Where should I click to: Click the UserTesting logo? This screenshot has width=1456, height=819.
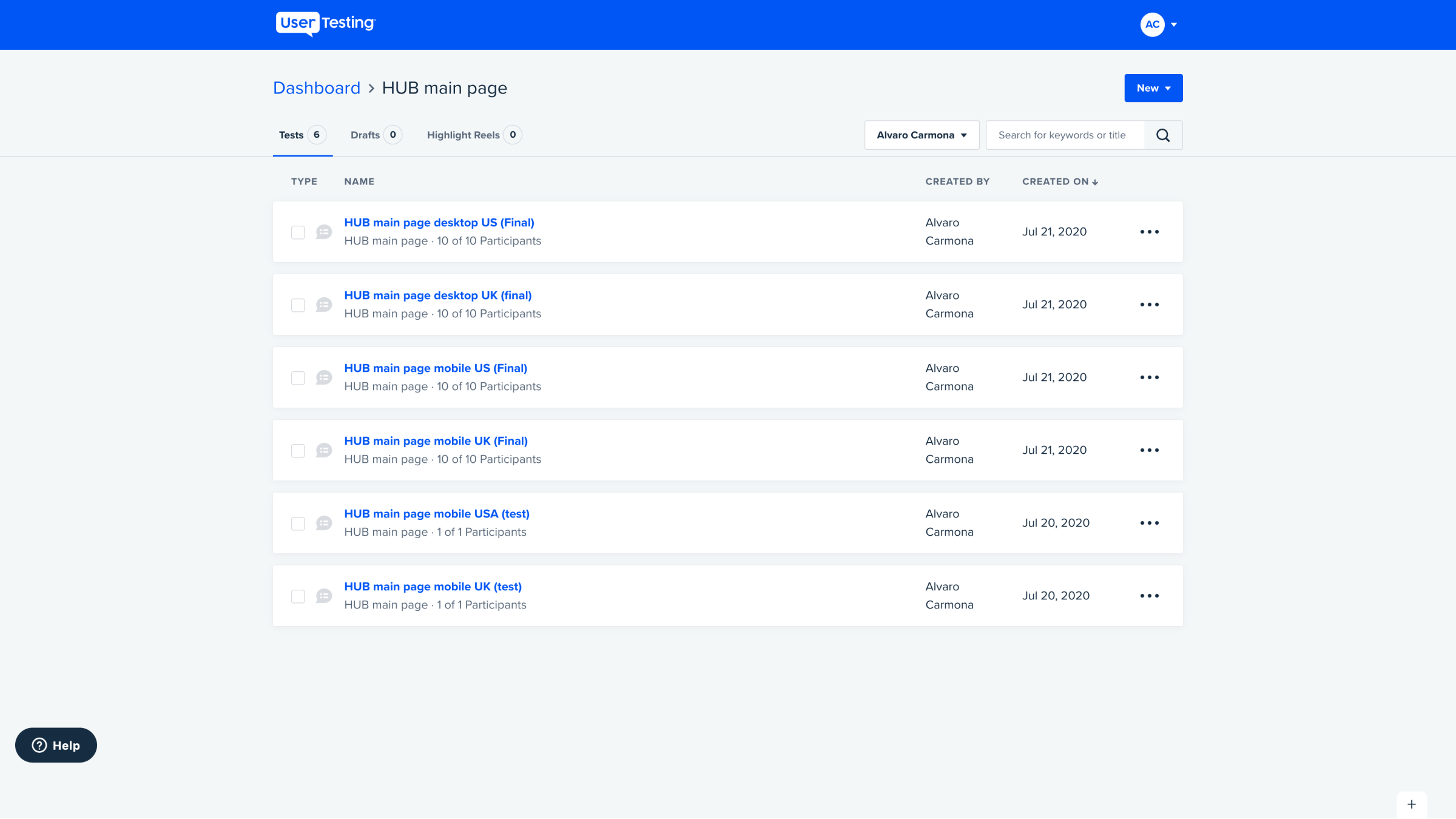[x=326, y=24]
